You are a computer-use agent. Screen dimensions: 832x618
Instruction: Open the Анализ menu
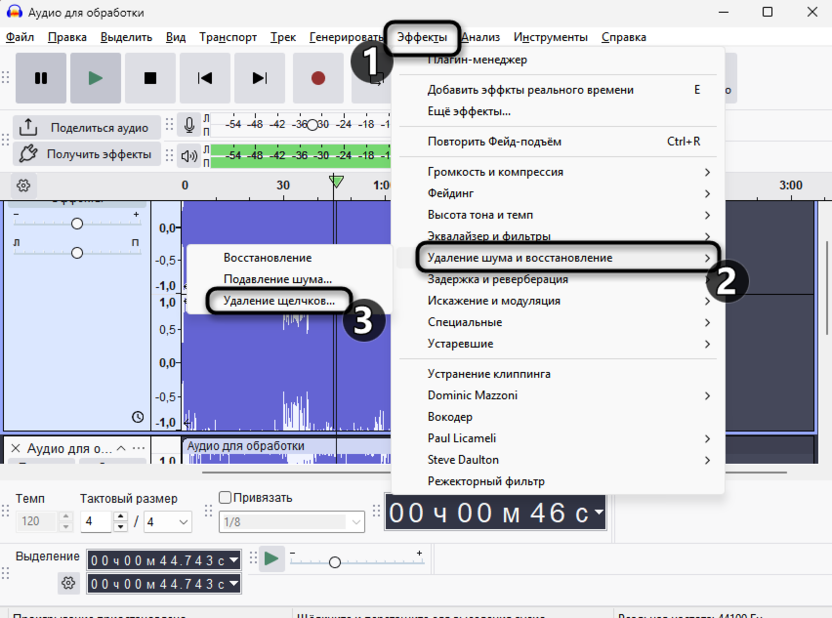point(481,37)
